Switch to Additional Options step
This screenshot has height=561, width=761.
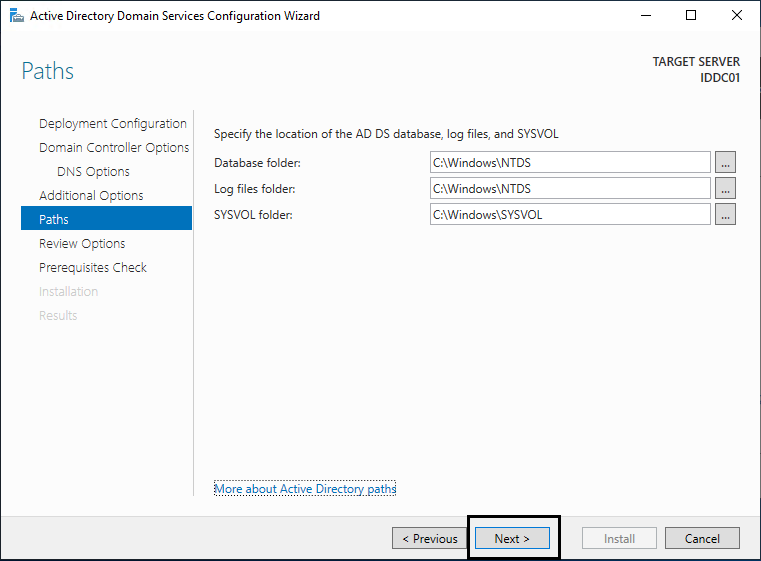pos(91,196)
